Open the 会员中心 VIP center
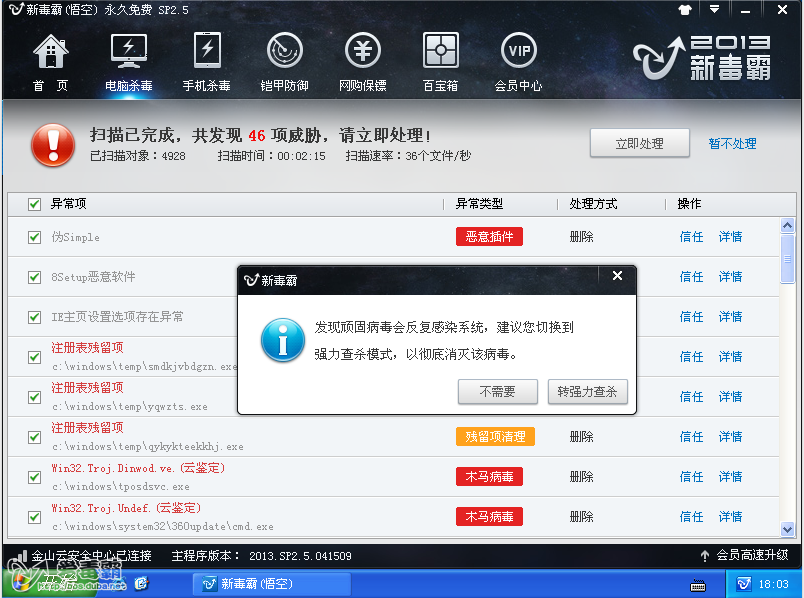804x598 pixels. (x=518, y=62)
